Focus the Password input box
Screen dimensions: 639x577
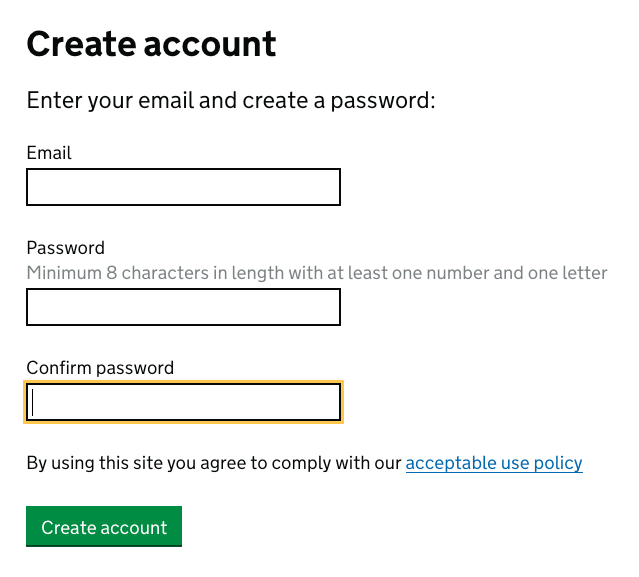[x=183, y=307]
